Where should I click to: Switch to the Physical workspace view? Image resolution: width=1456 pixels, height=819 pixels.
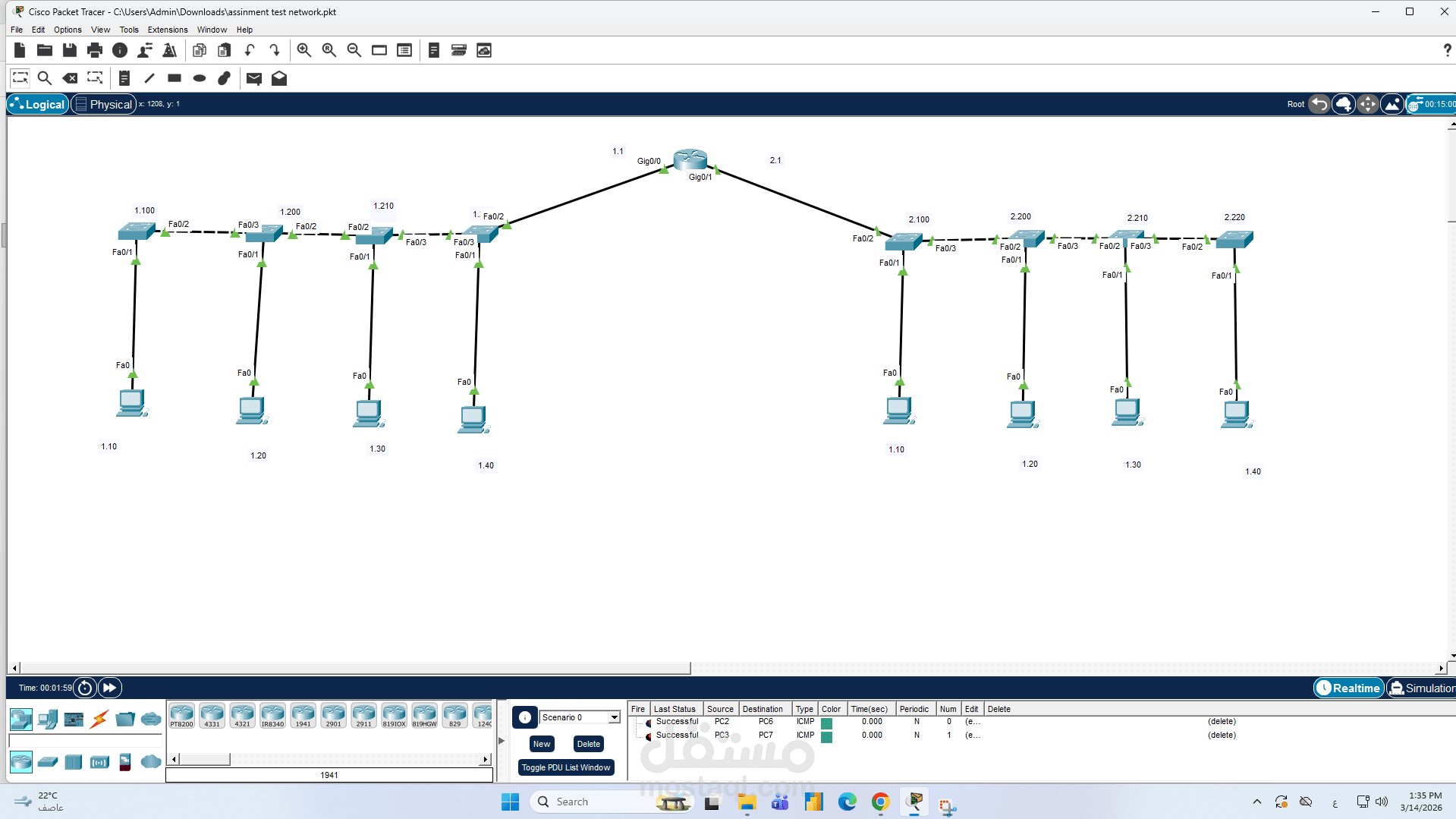click(104, 104)
